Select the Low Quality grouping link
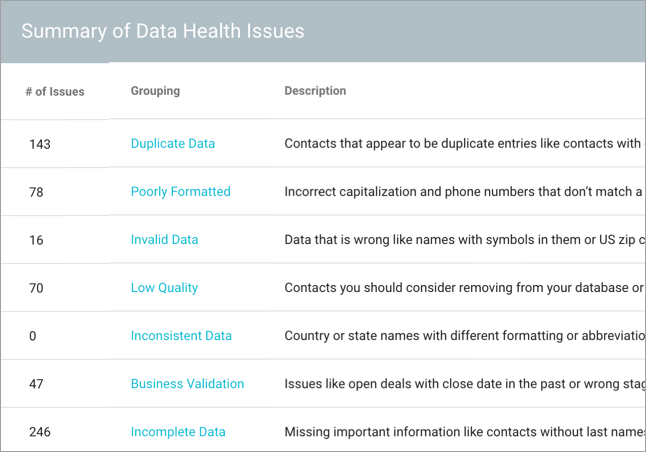 click(164, 287)
